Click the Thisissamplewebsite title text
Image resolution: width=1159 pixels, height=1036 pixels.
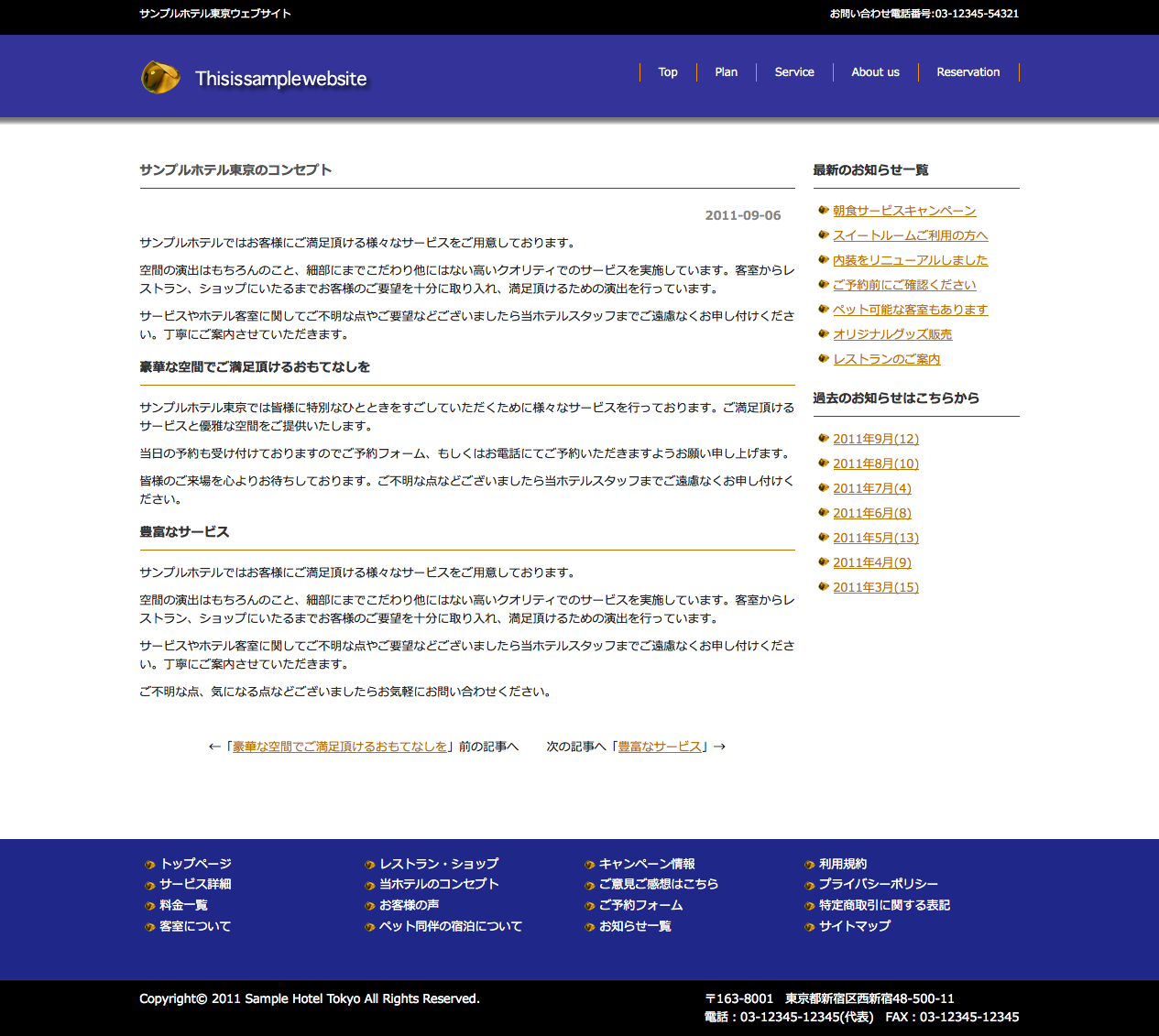280,79
